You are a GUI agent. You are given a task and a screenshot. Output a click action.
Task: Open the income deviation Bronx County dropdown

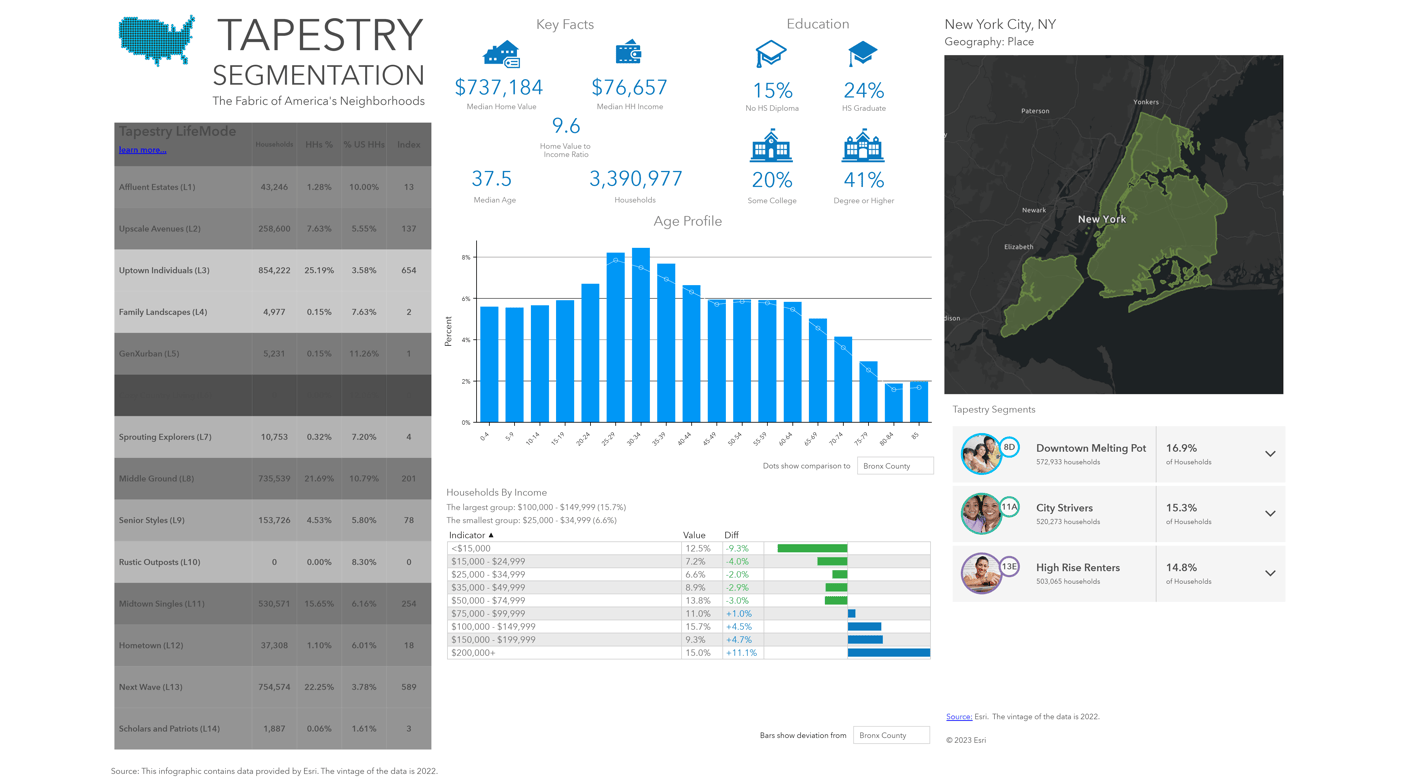click(891, 735)
